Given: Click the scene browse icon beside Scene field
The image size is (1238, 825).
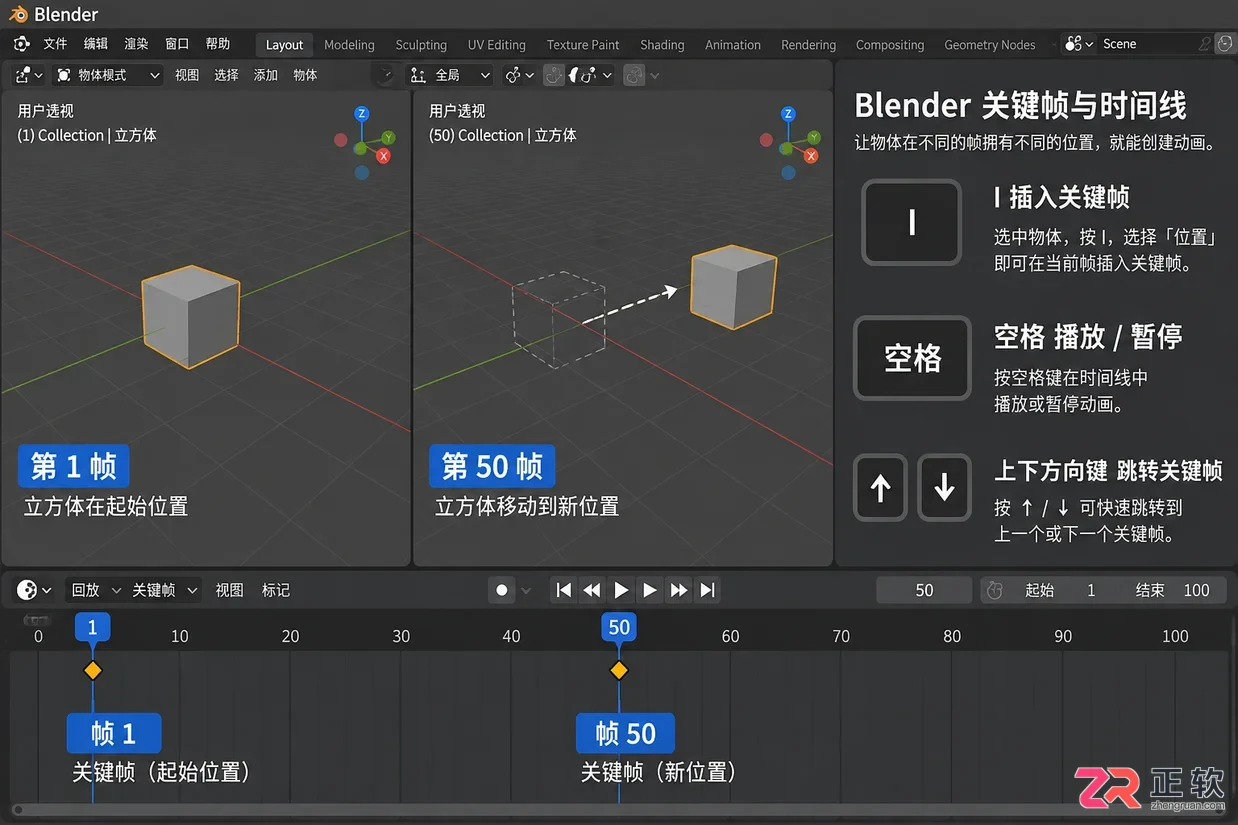Looking at the screenshot, I should click(x=1079, y=44).
